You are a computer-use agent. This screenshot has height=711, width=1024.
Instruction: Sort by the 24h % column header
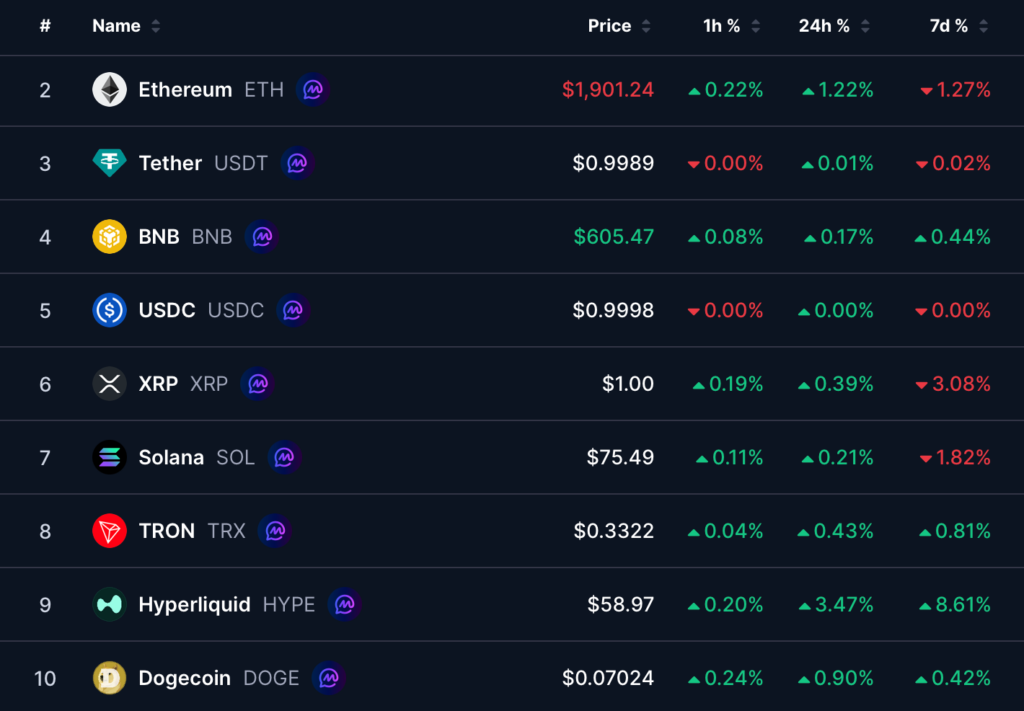pyautogui.click(x=834, y=26)
